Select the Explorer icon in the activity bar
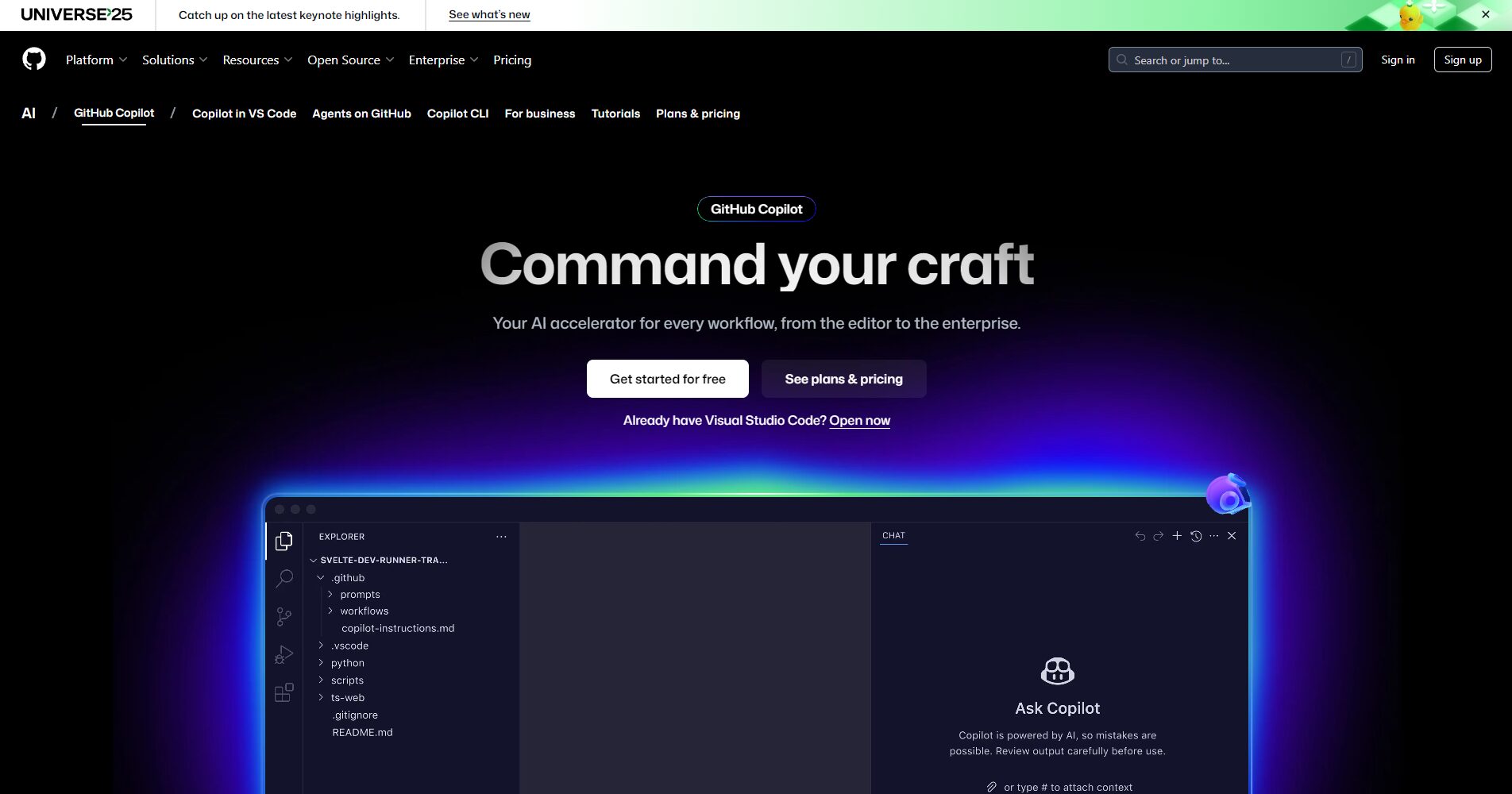The width and height of the screenshot is (1512, 794). [283, 540]
